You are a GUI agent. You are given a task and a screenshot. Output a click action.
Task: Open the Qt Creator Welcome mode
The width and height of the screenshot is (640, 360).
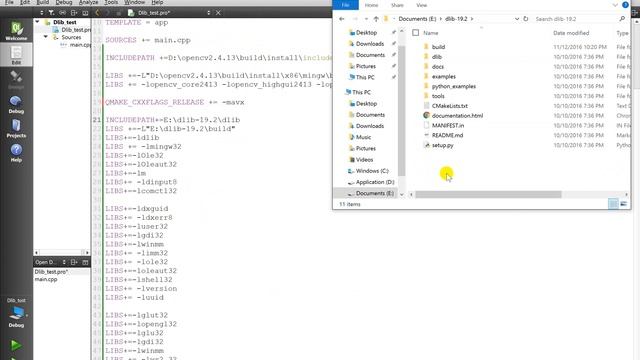point(16,31)
